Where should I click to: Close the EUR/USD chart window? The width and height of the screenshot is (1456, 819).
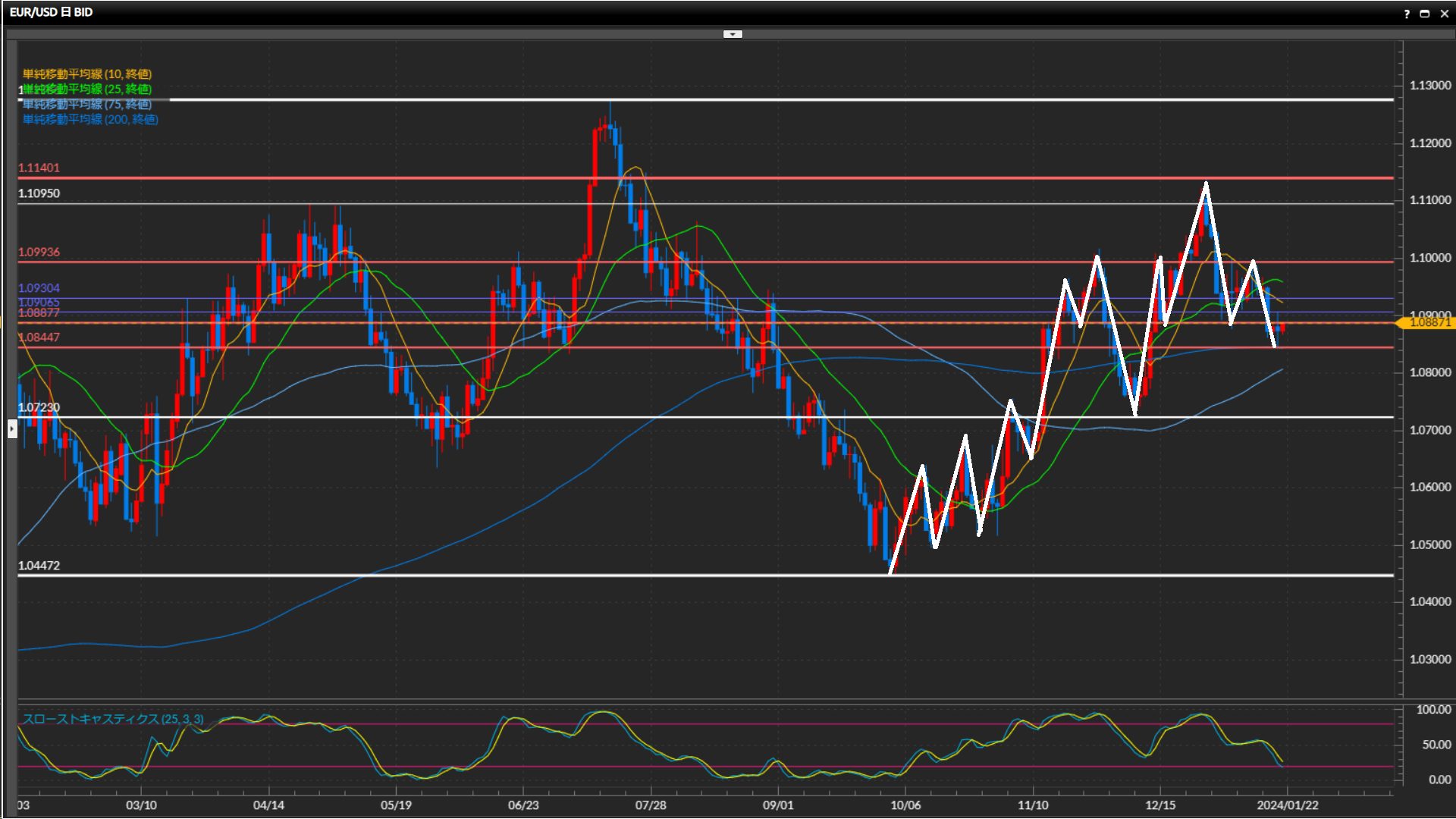(x=1444, y=14)
